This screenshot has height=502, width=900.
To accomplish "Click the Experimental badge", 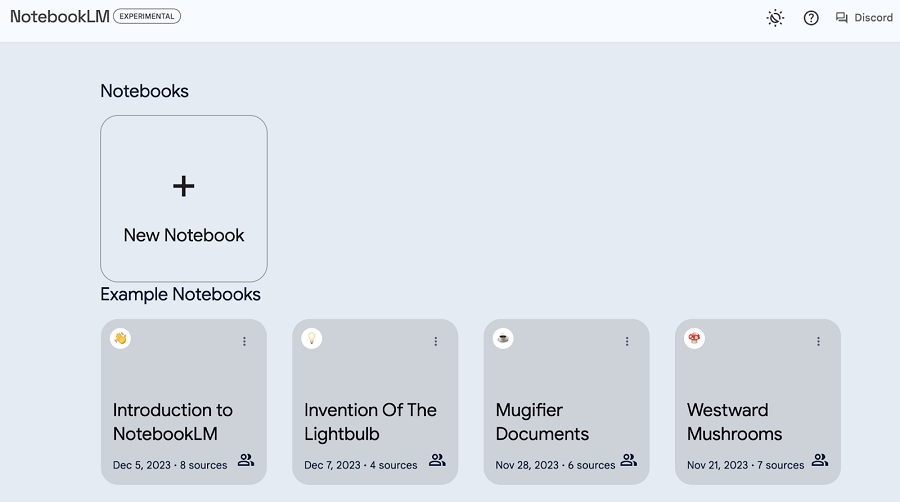I will pos(147,16).
